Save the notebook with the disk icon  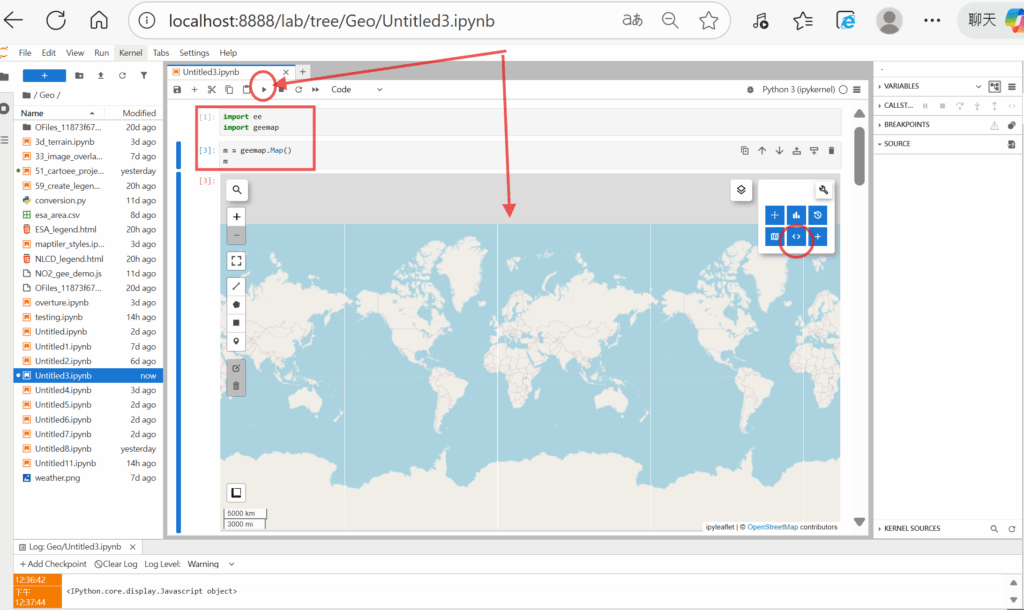178,89
